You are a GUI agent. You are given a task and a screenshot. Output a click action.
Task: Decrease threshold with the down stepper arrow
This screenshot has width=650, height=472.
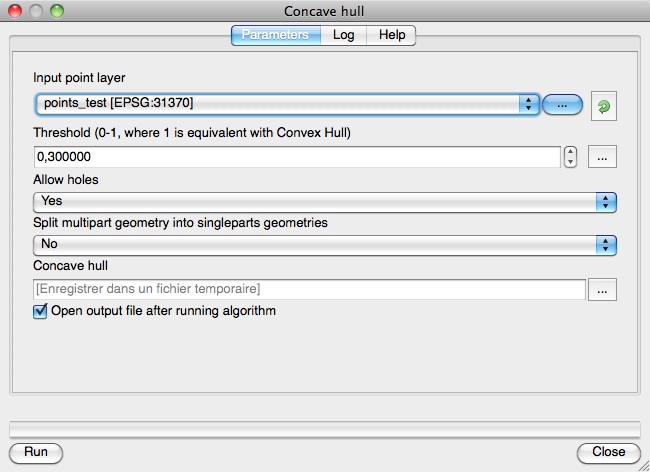tap(571, 162)
